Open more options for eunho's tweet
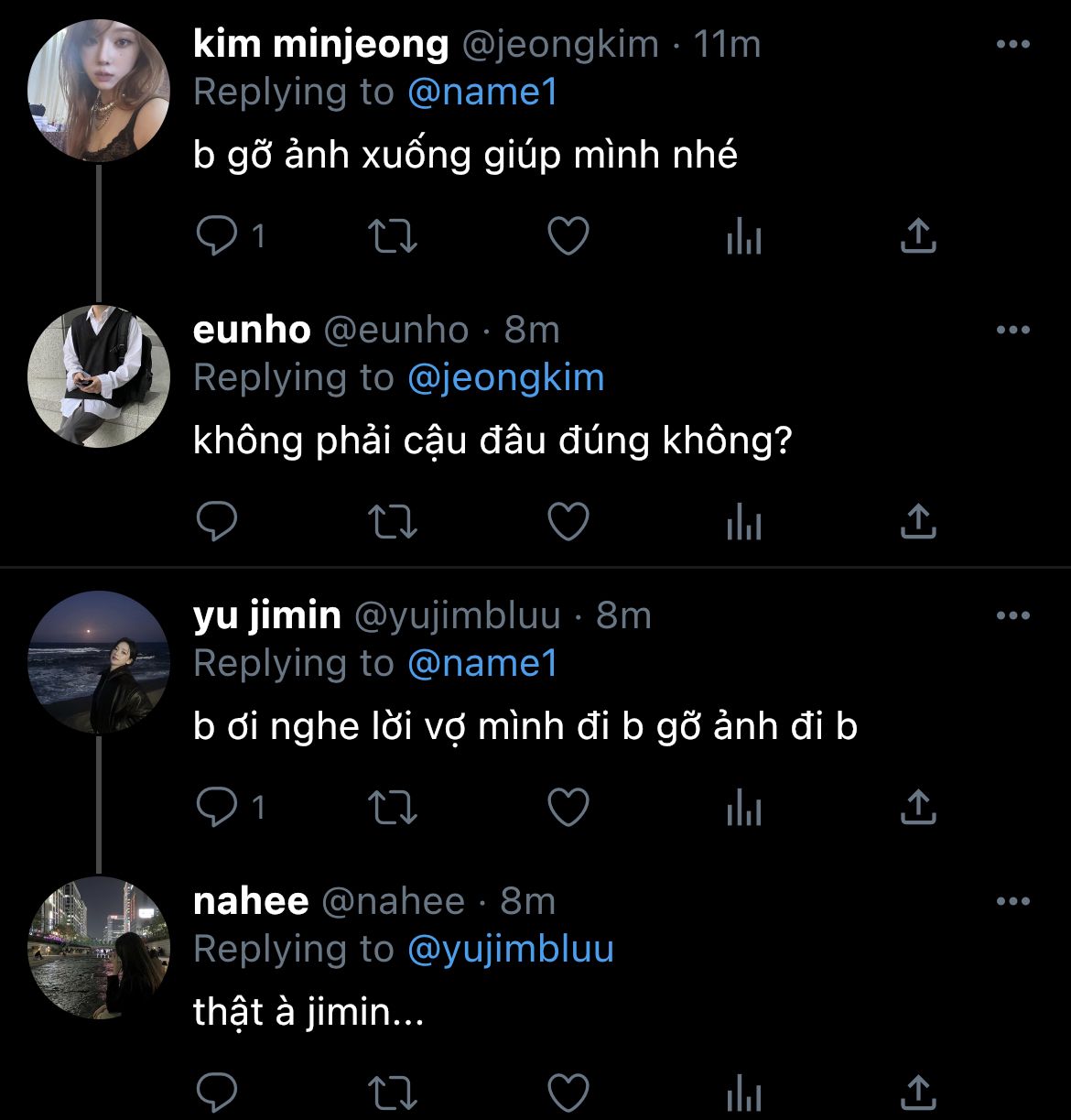This screenshot has height=1120, width=1071. click(1012, 331)
